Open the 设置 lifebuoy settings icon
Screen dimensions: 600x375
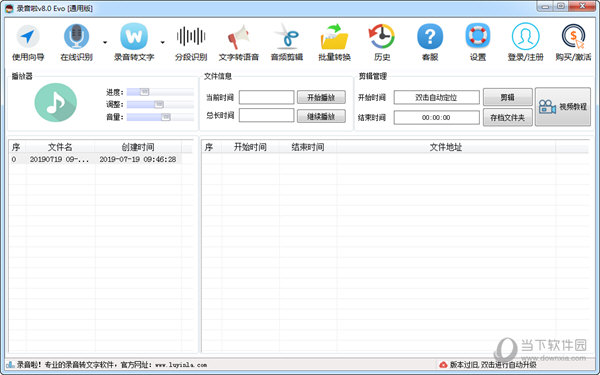(x=478, y=36)
